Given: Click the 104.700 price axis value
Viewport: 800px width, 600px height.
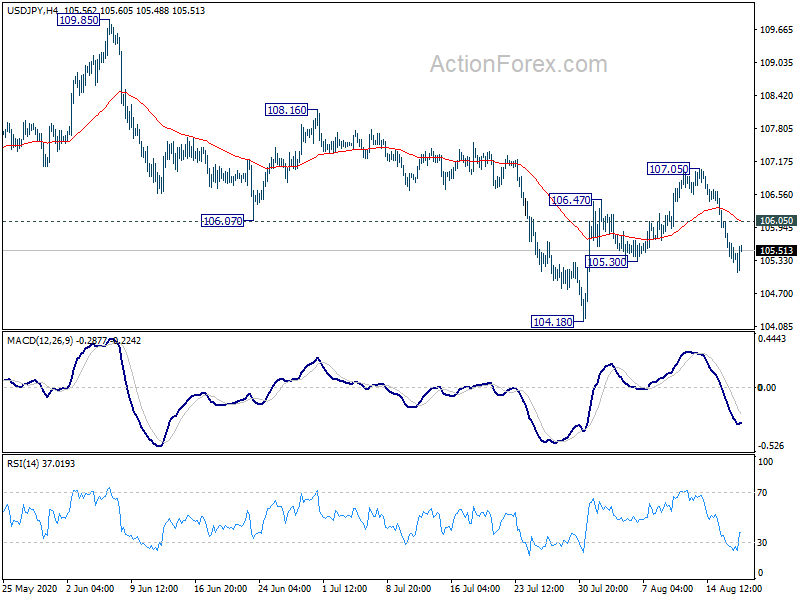Looking at the screenshot, I should (x=777, y=293).
